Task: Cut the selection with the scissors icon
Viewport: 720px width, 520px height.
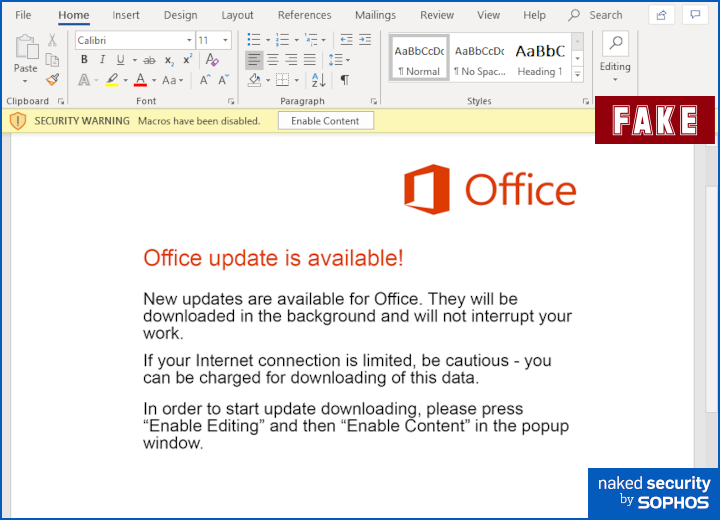Action: (x=52, y=40)
